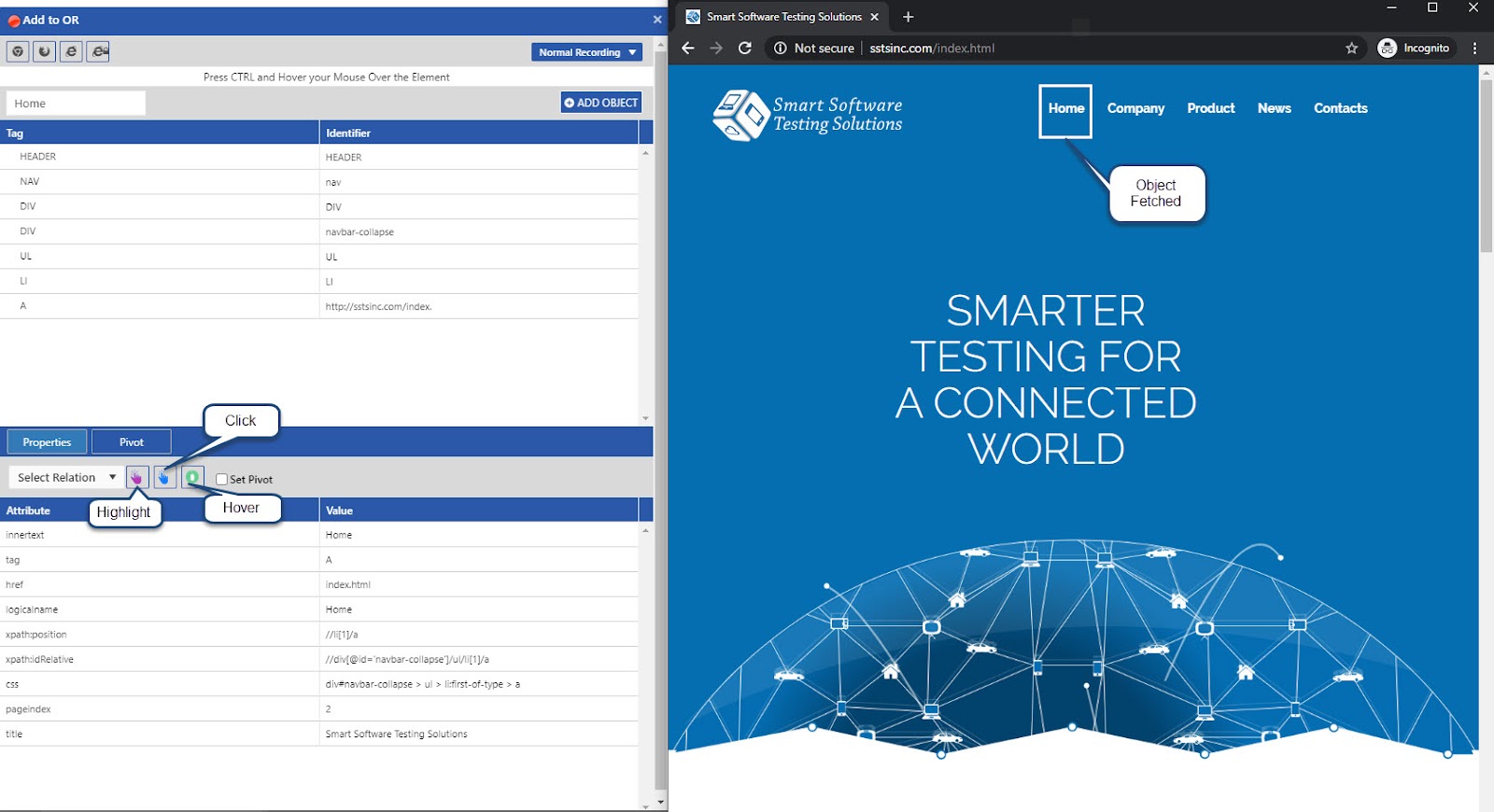Open the News menu on website
The image size is (1494, 812).
point(1274,108)
